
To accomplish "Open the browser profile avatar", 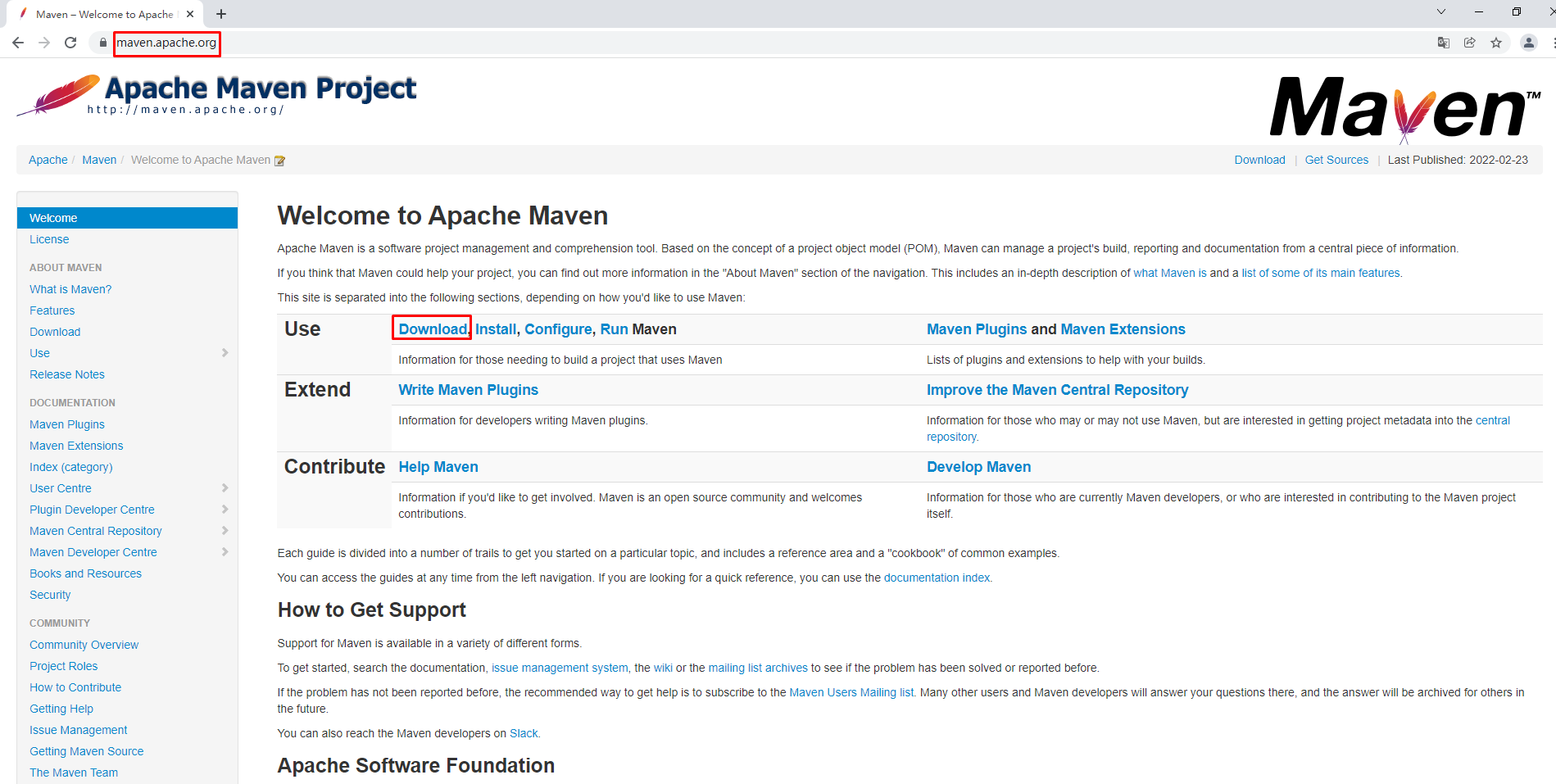I will tap(1528, 43).
